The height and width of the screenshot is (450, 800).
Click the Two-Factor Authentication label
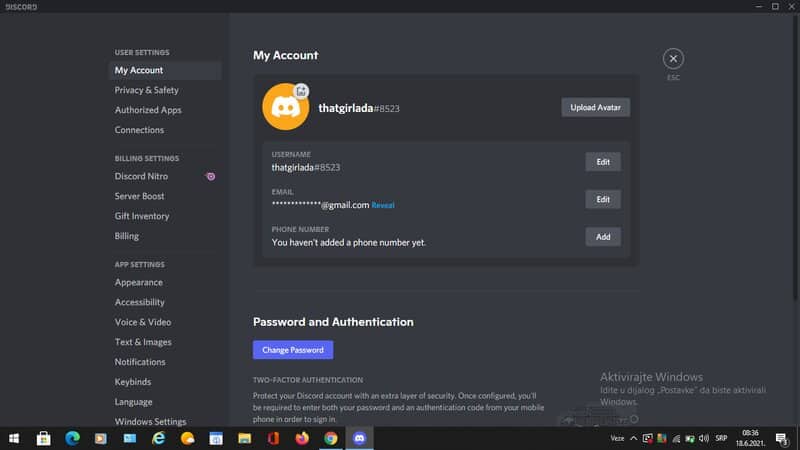click(308, 380)
